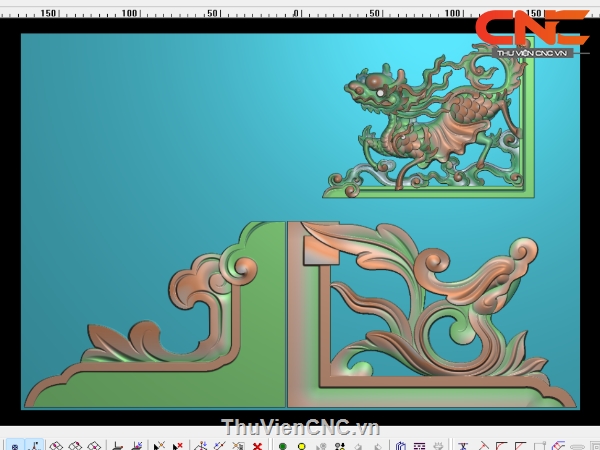Select the arrow cursor with orange X icon
Screen dimensions: 600x450
pos(159,445)
